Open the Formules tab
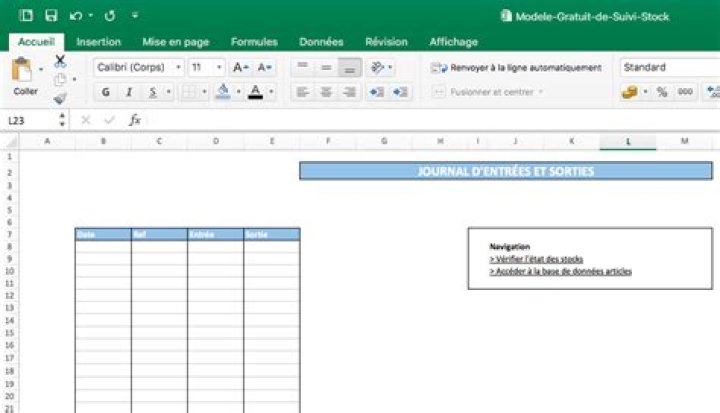 click(x=254, y=42)
